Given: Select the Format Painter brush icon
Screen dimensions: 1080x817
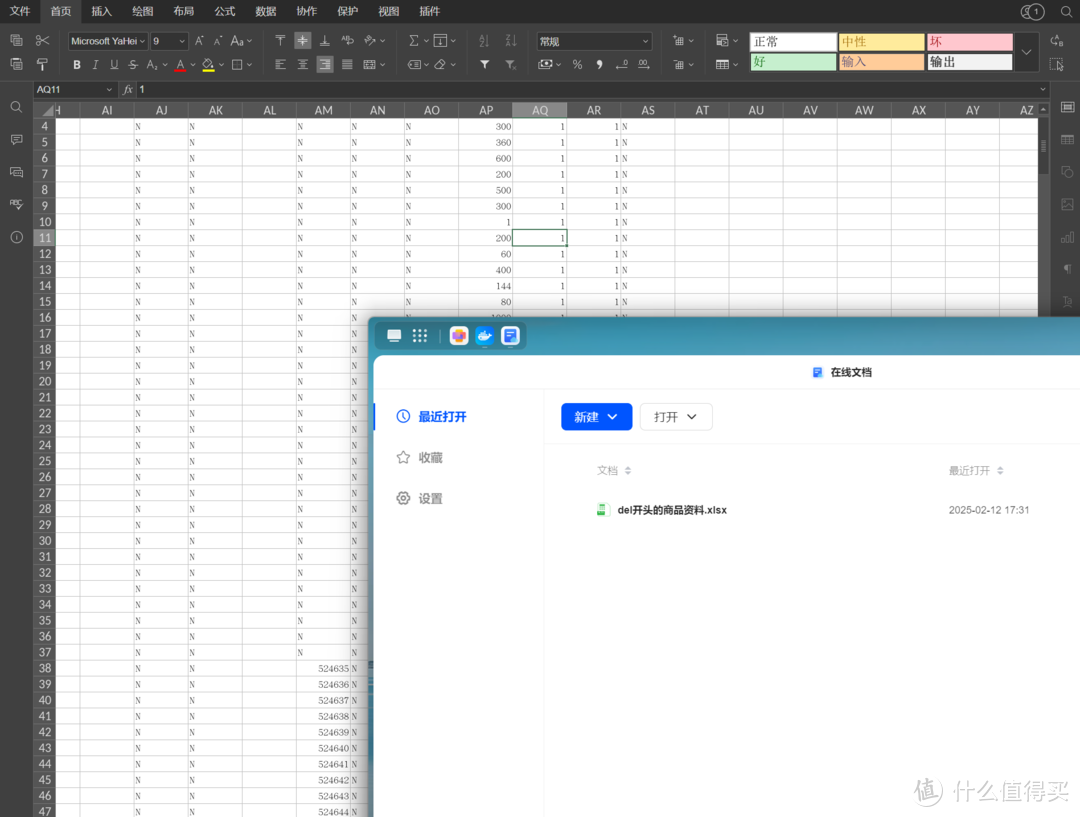Looking at the screenshot, I should pos(42,64).
